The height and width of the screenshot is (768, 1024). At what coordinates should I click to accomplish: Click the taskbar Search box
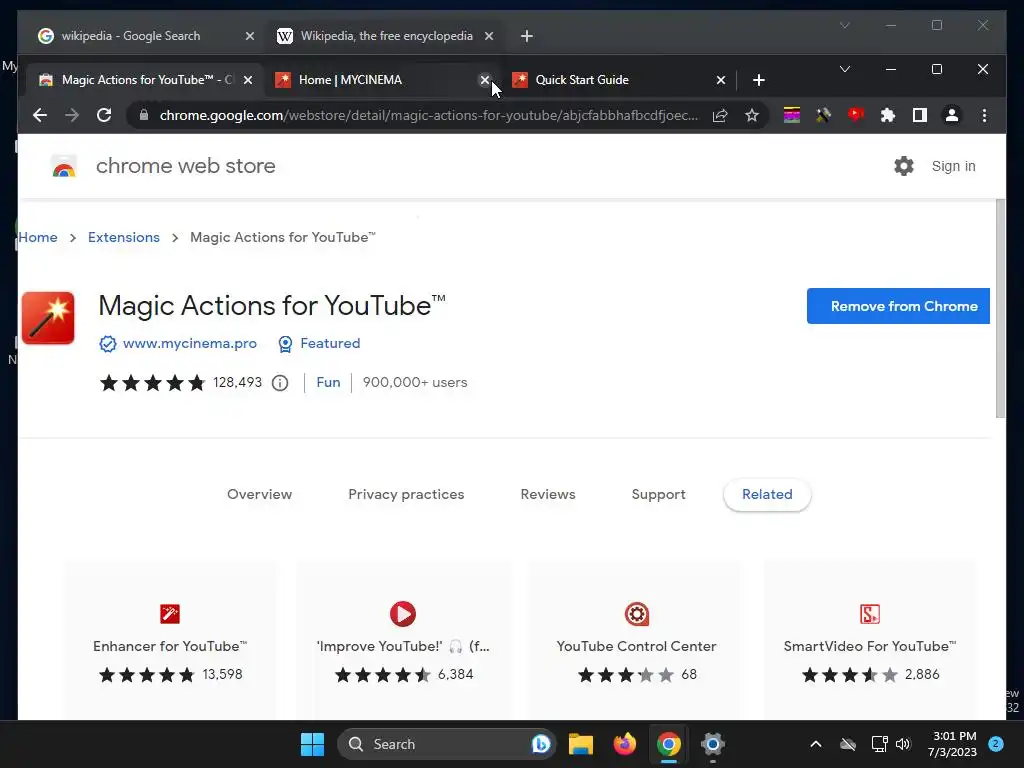point(445,744)
